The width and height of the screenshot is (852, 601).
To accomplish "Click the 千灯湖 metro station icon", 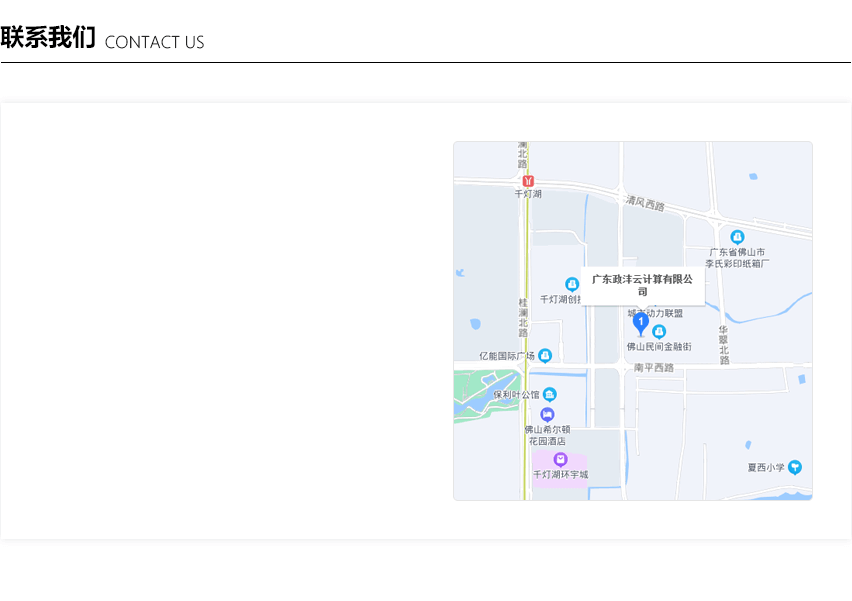I will pos(528,181).
